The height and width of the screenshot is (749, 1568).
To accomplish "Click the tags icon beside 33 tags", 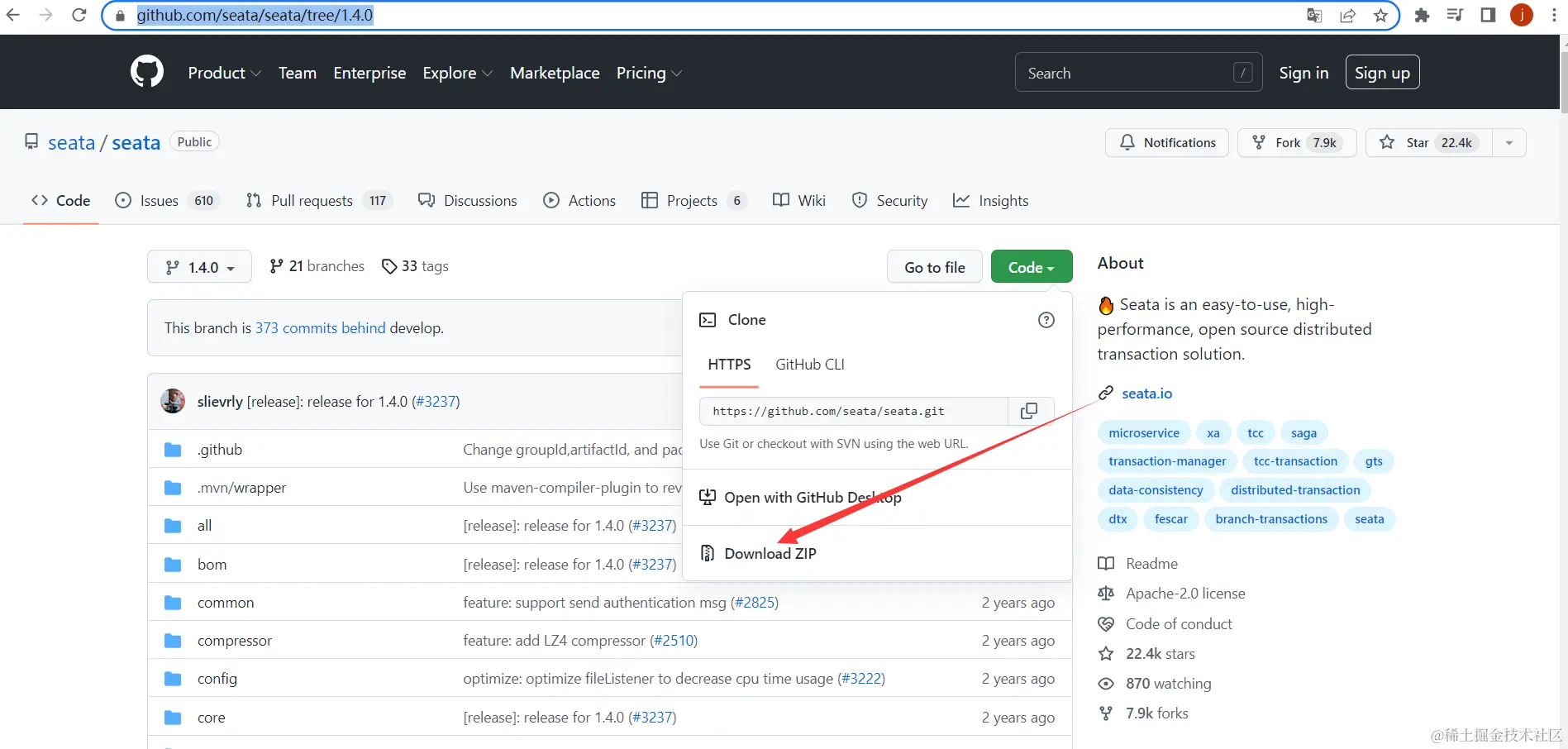I will (x=389, y=266).
